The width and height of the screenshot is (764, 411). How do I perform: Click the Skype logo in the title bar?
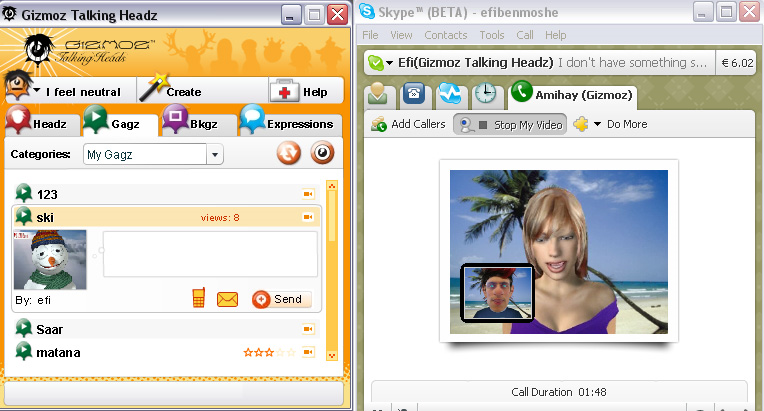tap(367, 12)
